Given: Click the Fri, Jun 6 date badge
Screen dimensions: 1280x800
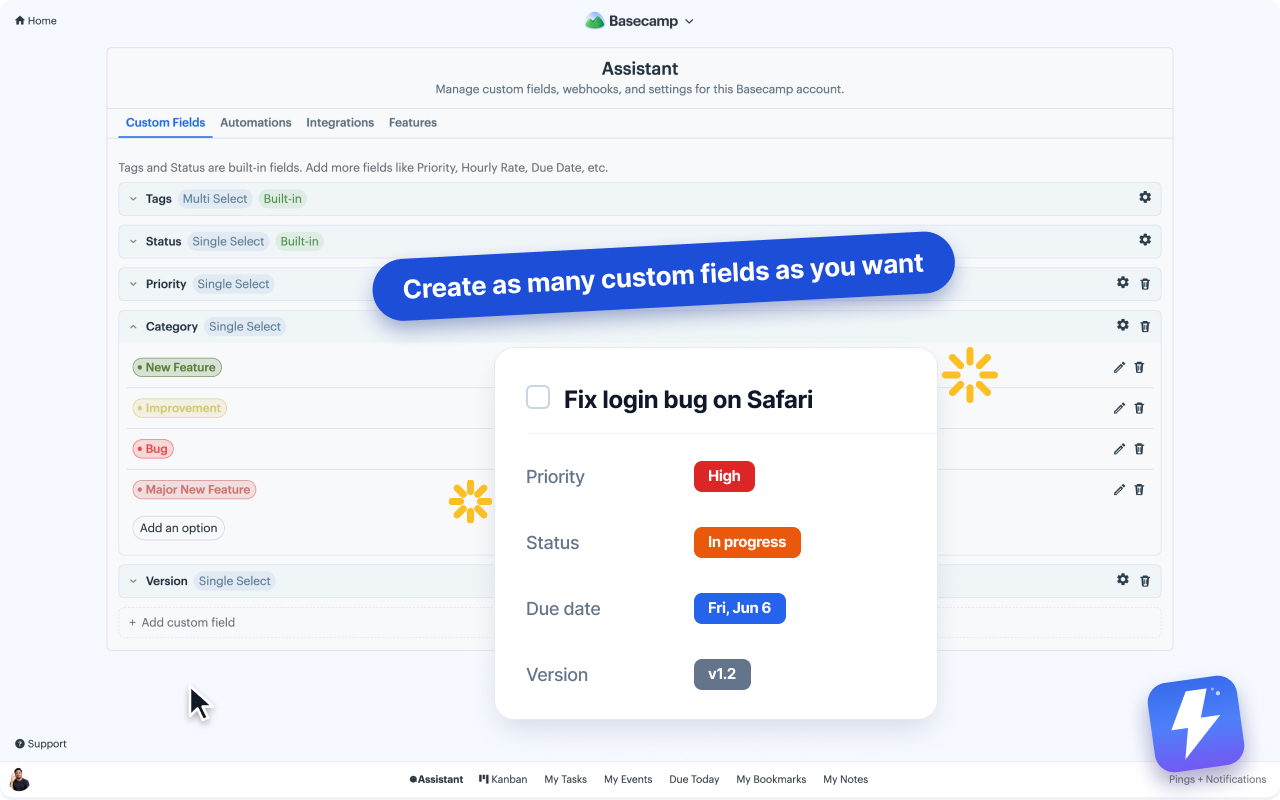Looking at the screenshot, I should (740, 608).
